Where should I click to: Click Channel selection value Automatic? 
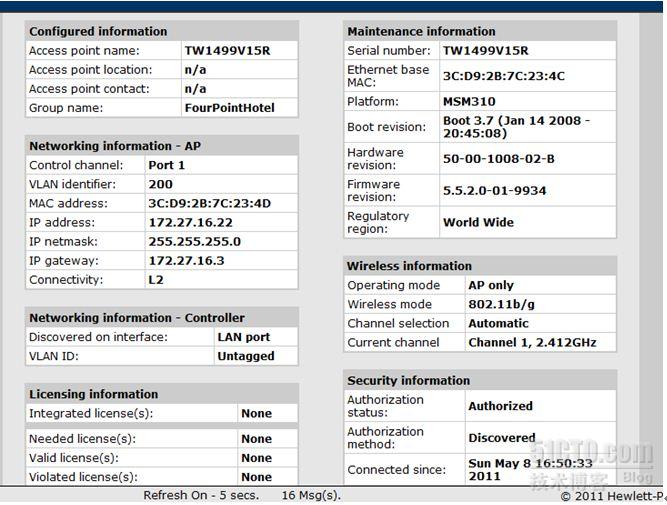click(498, 324)
